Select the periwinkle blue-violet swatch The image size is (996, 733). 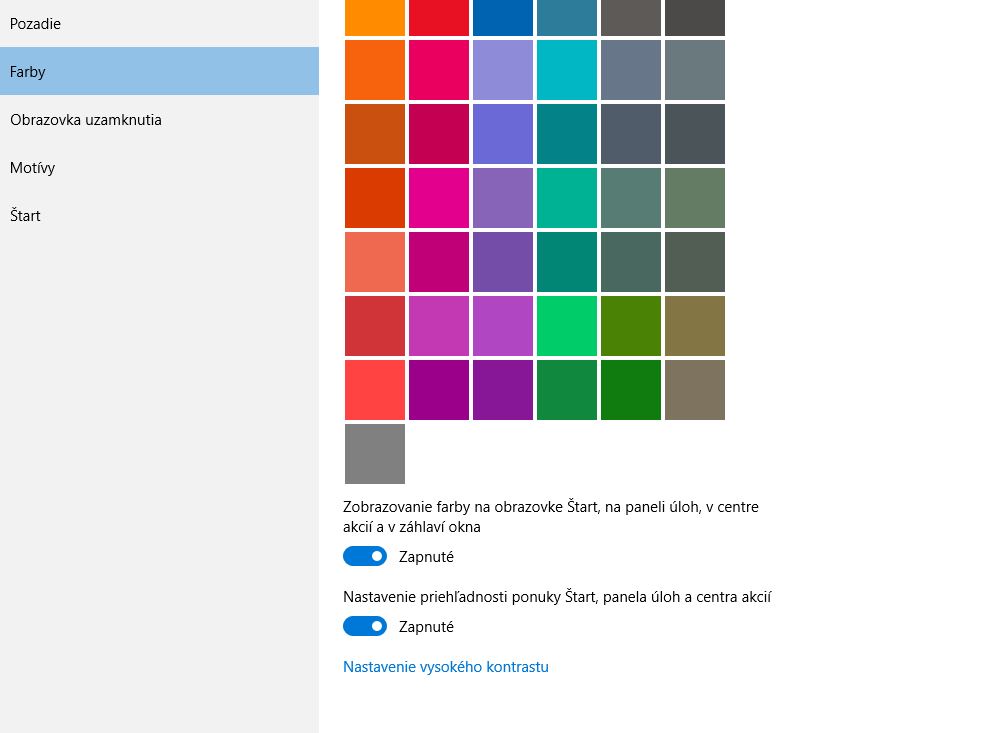coord(502,134)
